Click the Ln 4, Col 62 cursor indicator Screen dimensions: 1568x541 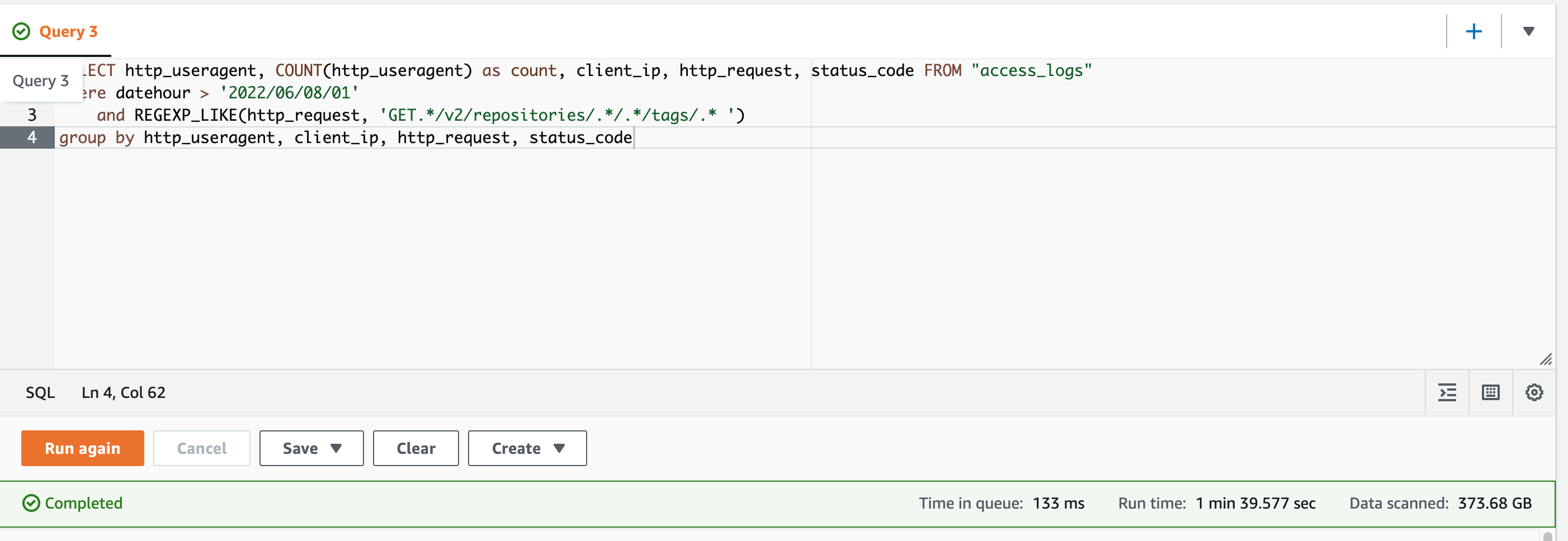124,392
